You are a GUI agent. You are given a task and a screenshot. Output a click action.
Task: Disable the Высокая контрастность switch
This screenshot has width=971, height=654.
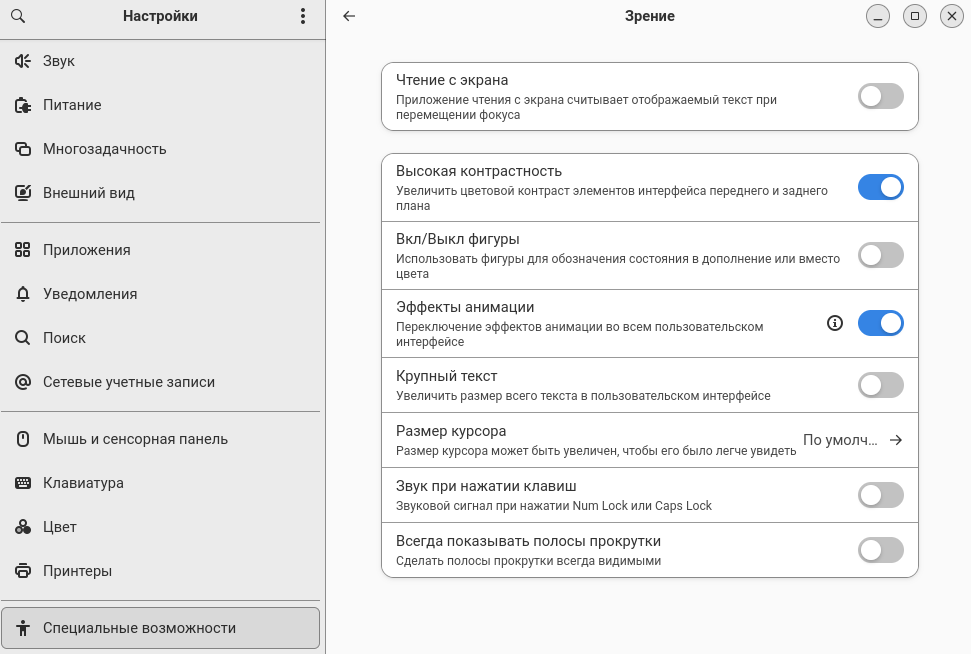(x=880, y=187)
